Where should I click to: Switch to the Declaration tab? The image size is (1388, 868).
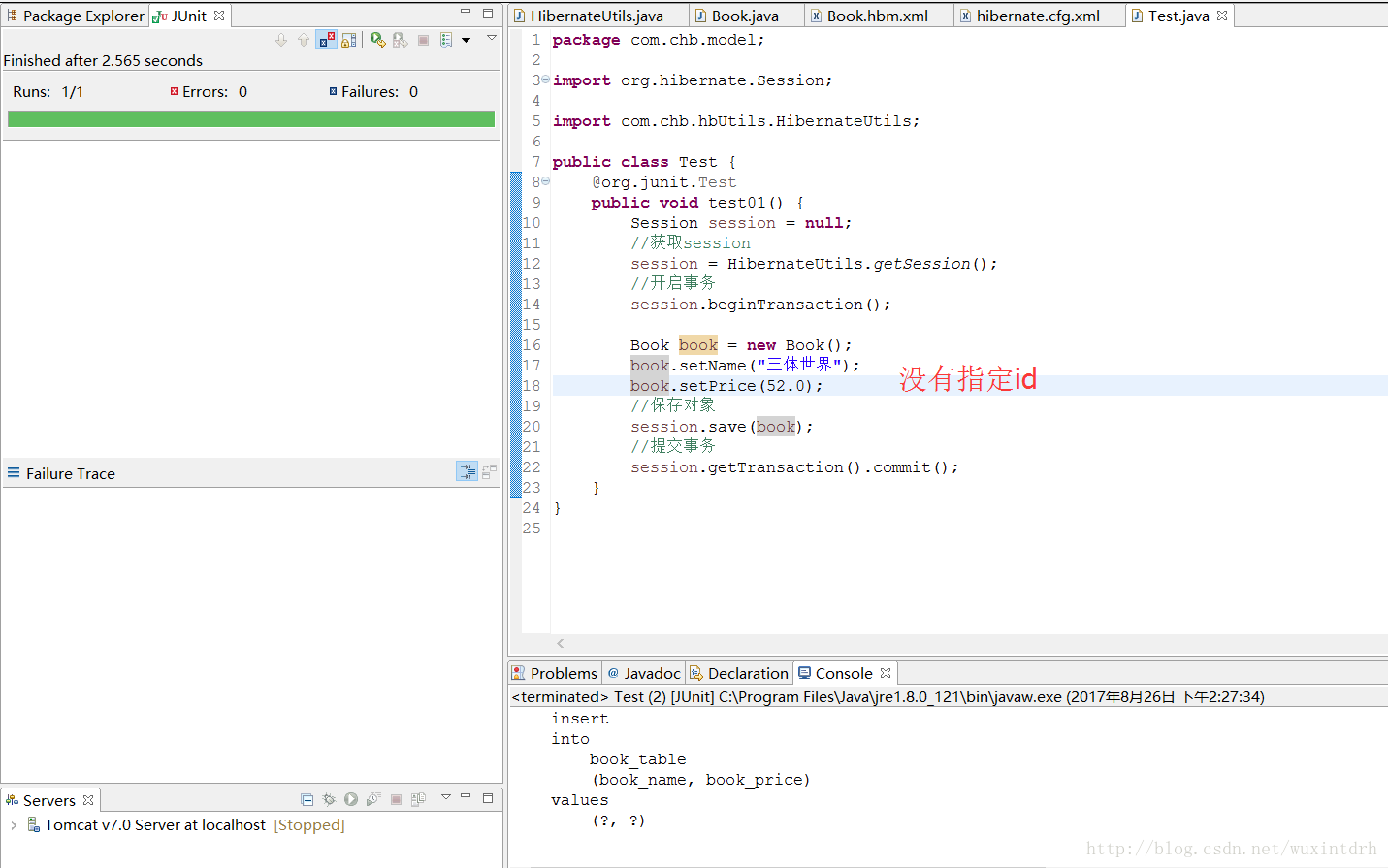coord(739,673)
